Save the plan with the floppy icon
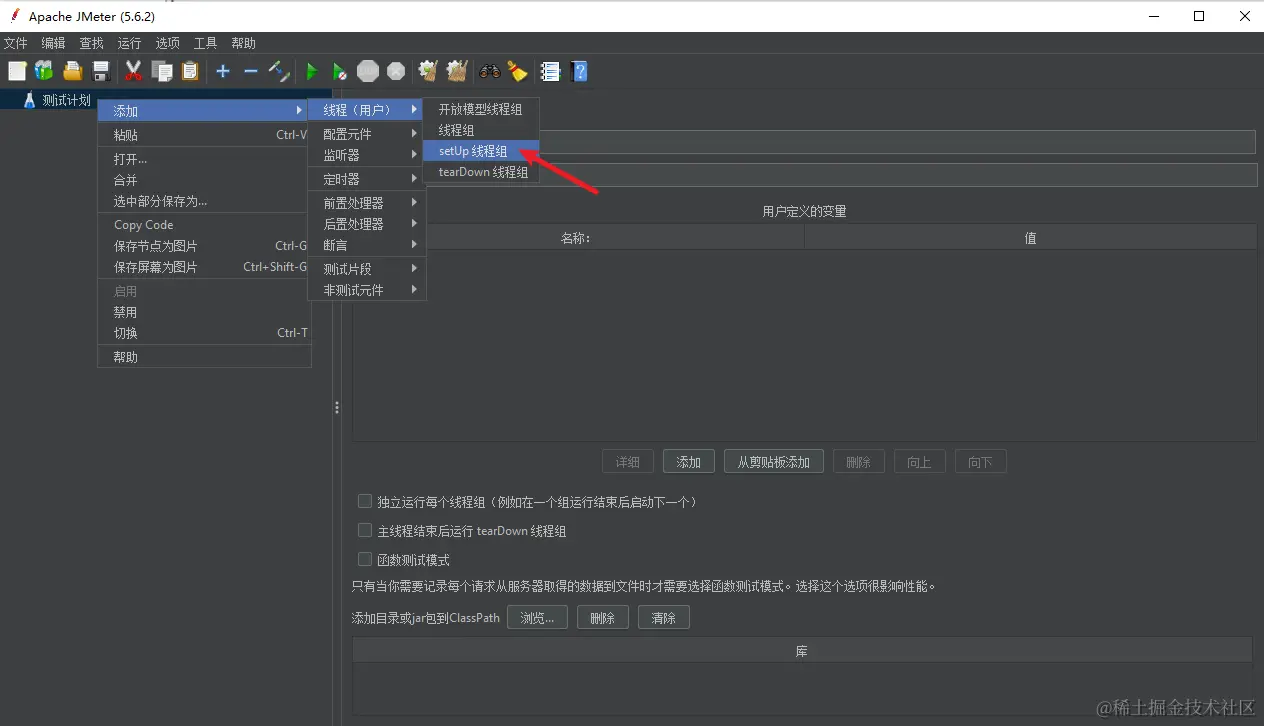 point(101,71)
